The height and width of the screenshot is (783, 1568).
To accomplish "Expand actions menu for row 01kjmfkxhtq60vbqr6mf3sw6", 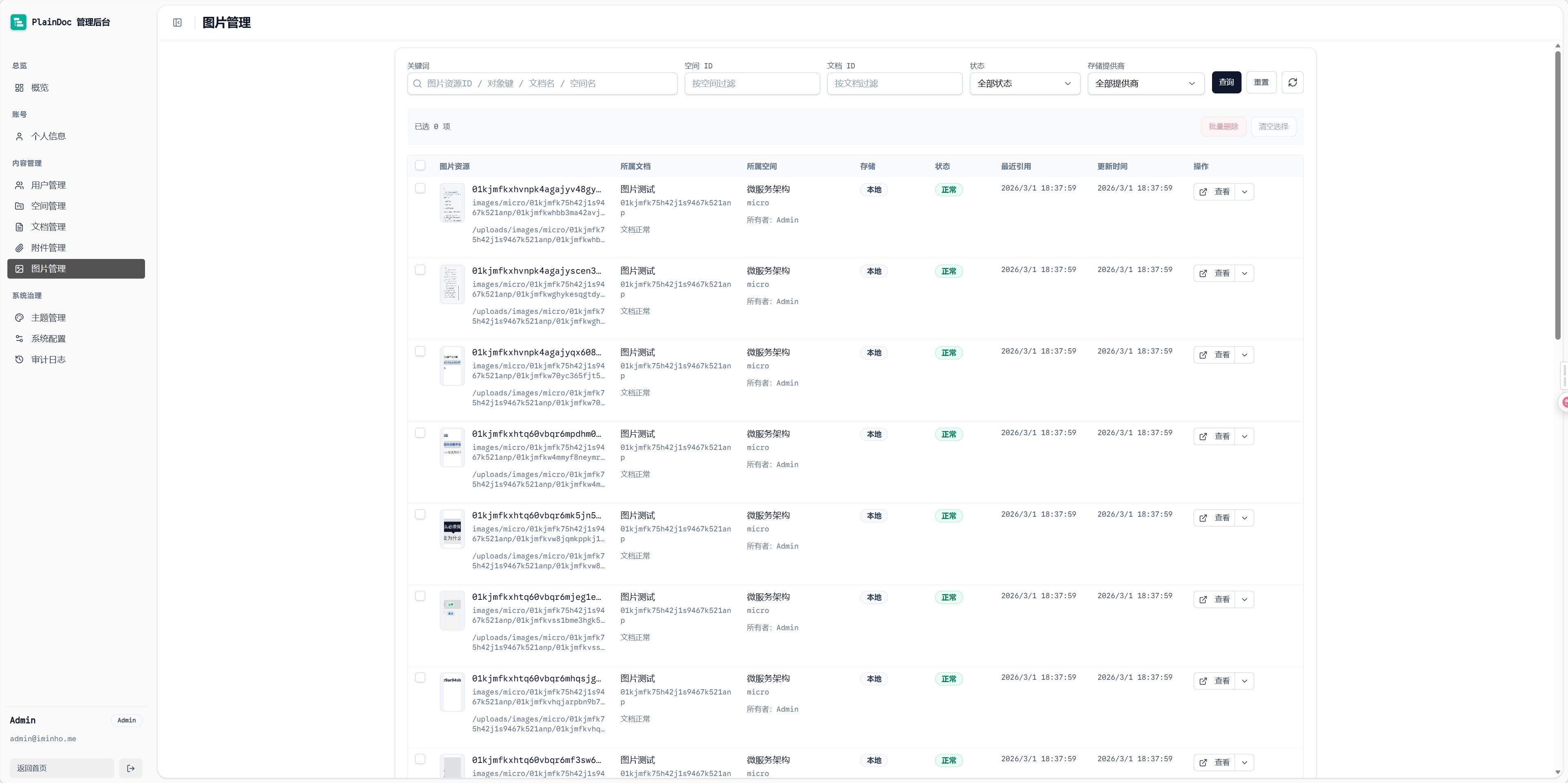I will 1244,763.
